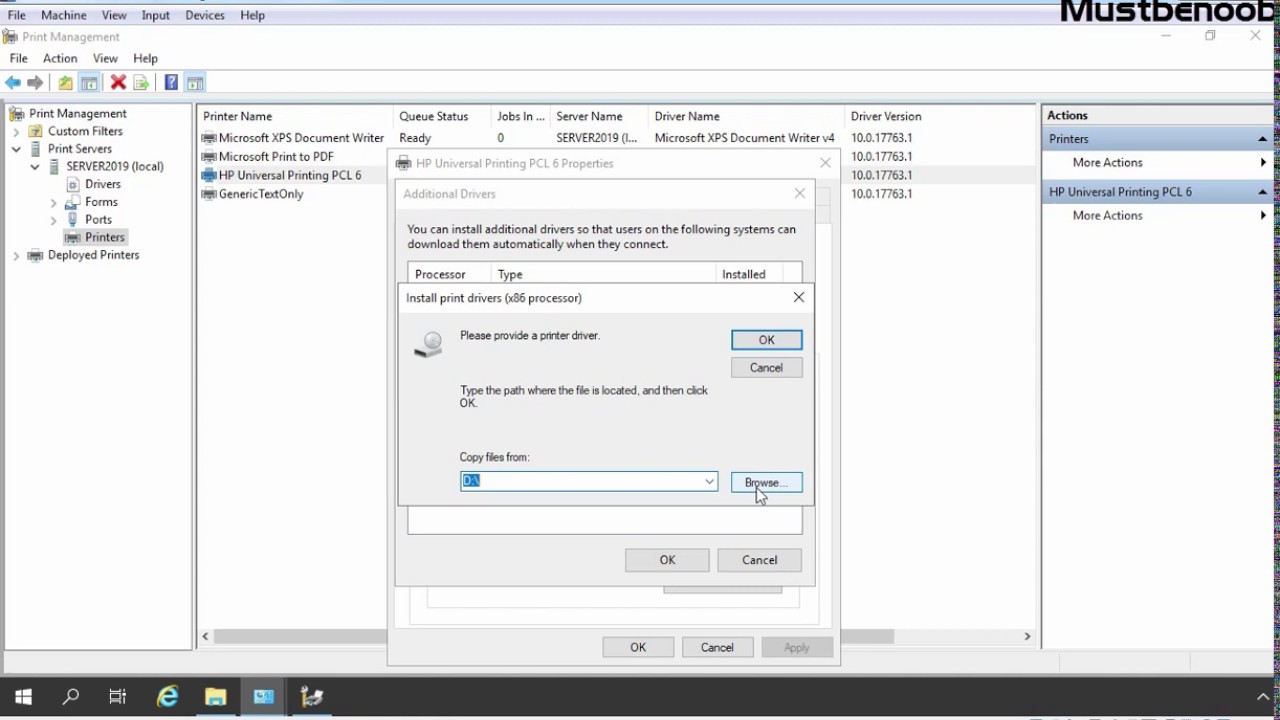The height and width of the screenshot is (720, 1280).
Task: Select the Printers node in the tree
Action: [x=105, y=237]
